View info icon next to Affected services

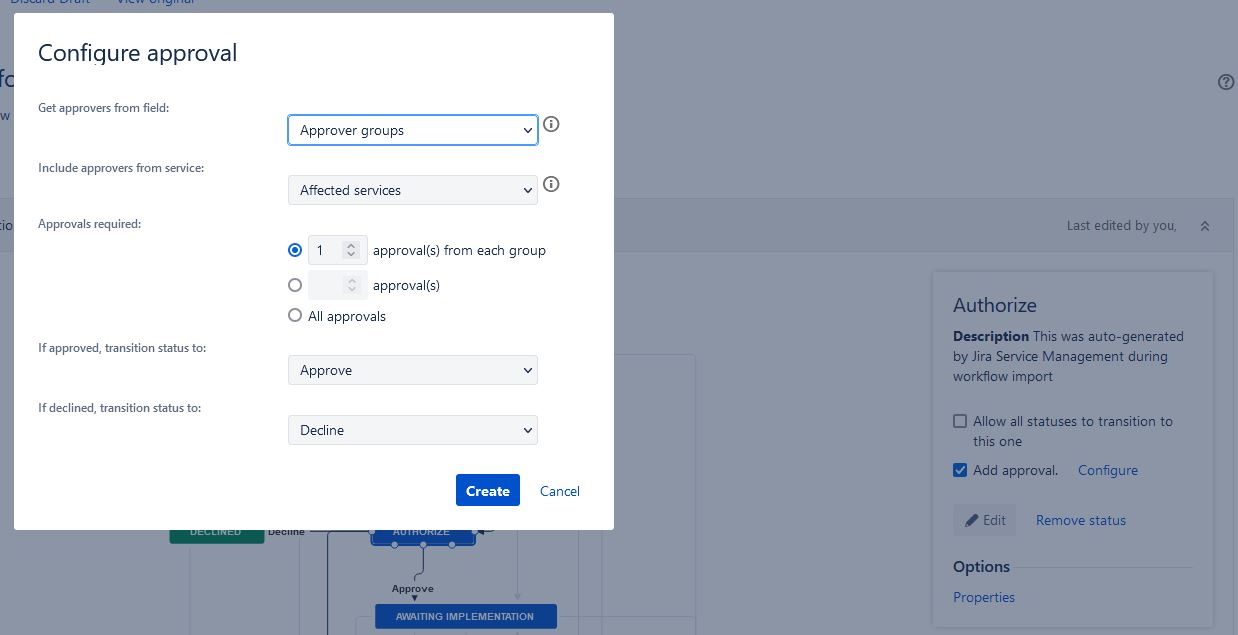pyautogui.click(x=551, y=184)
